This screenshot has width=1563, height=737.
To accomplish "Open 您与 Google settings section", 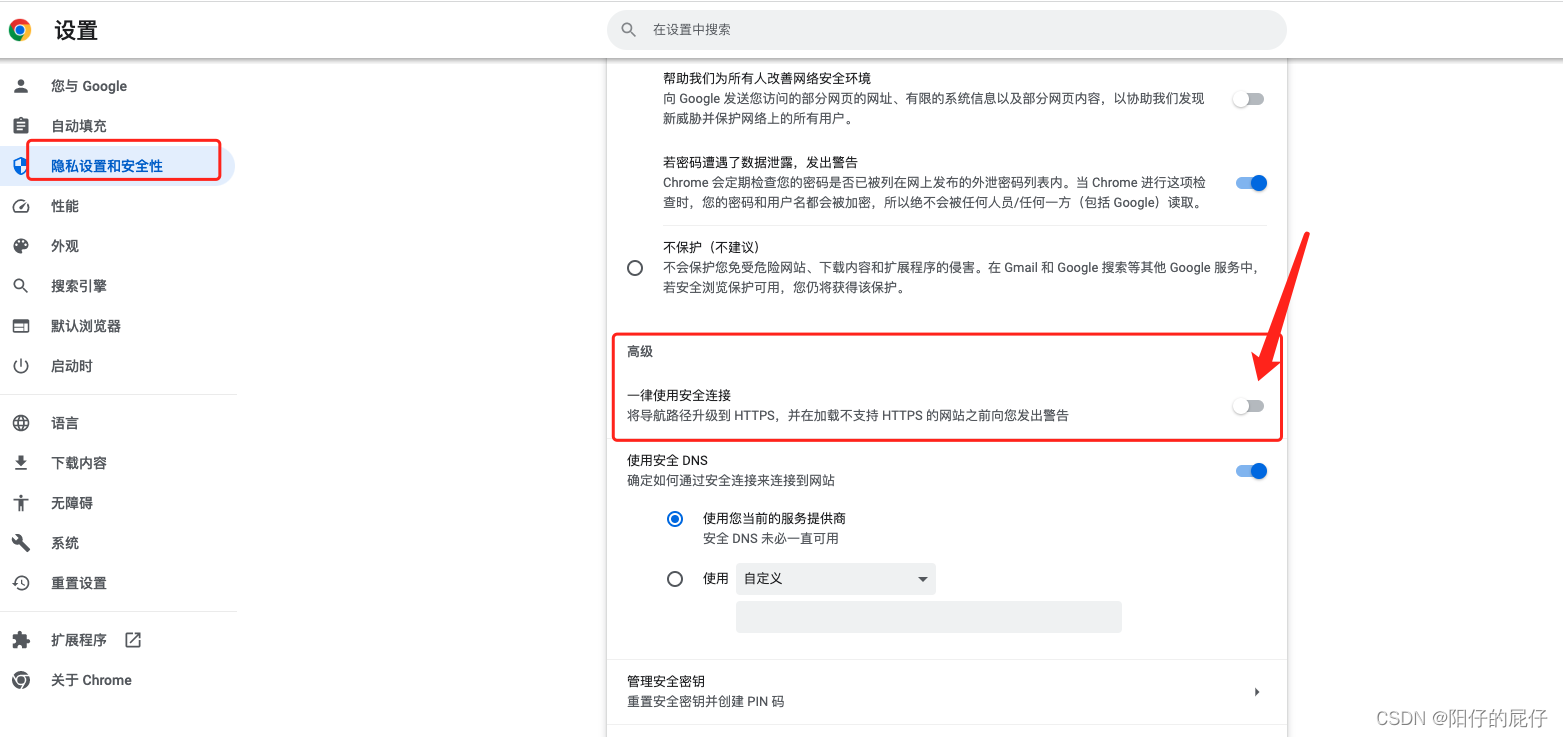I will coord(117,86).
